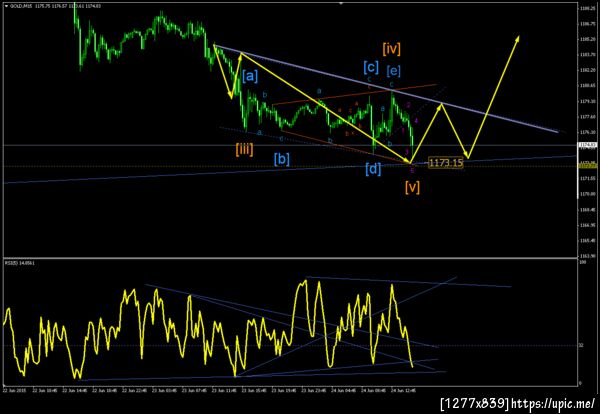Select the blue [b] wave label
This screenshot has width=600, height=414.
(282, 159)
